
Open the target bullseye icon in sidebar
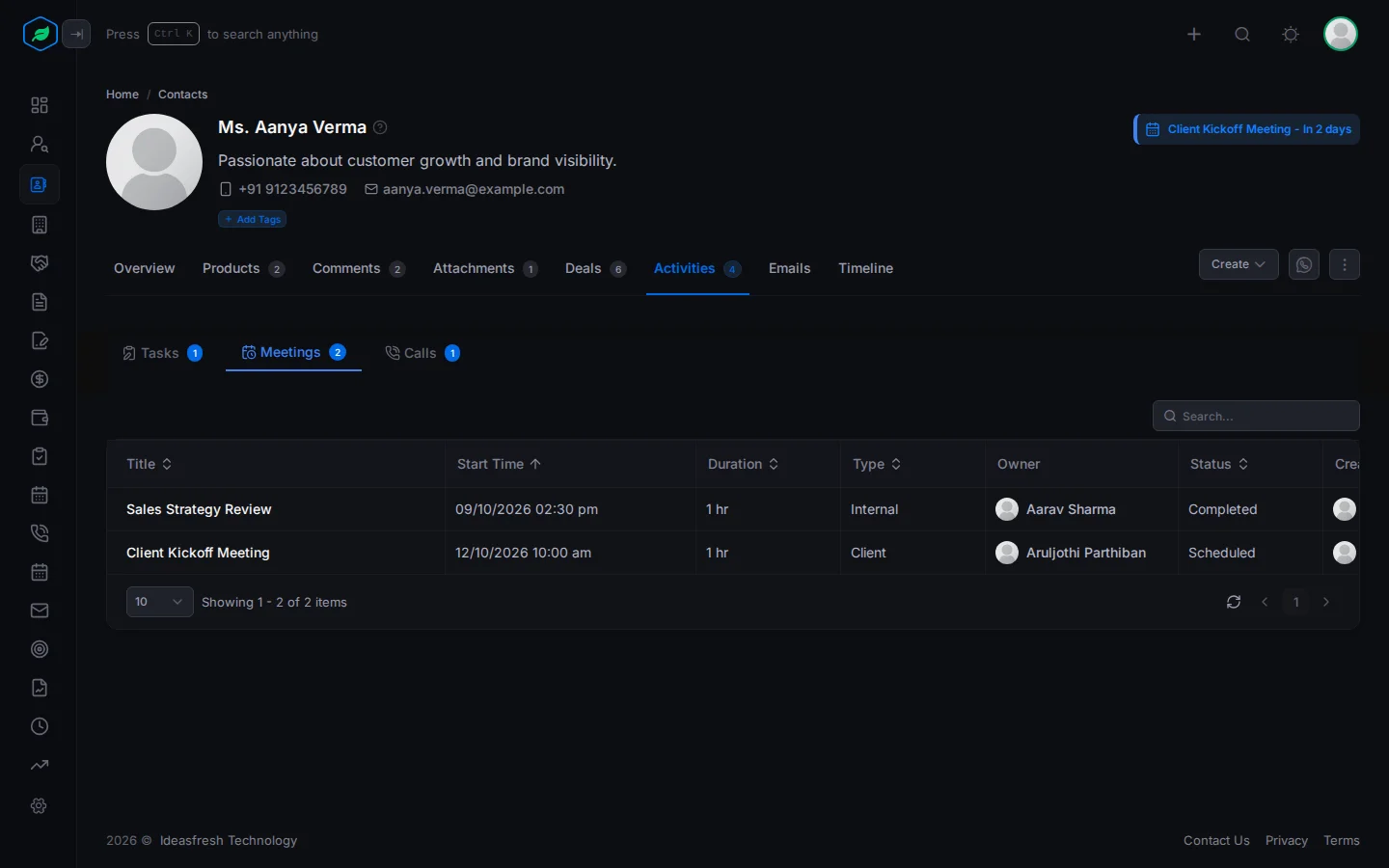40,649
